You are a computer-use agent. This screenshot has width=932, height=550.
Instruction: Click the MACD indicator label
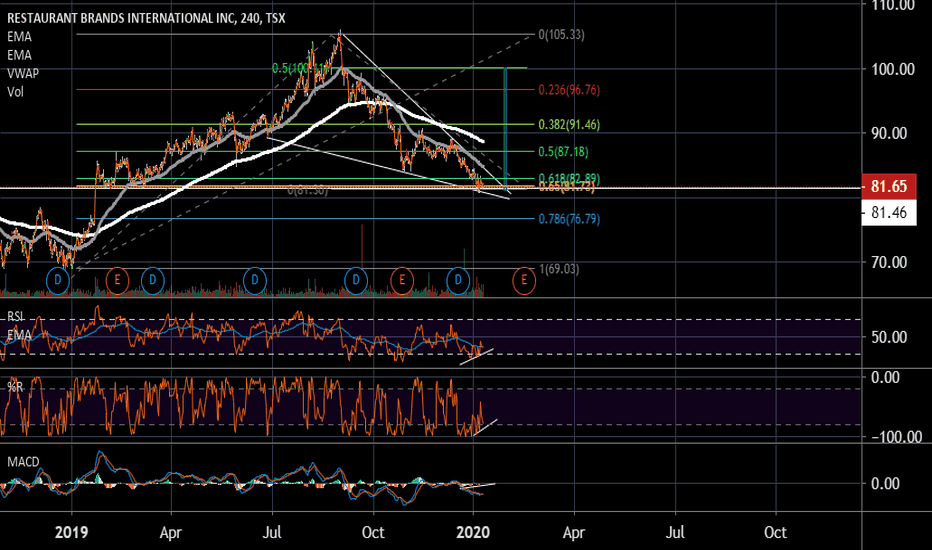[x=23, y=462]
